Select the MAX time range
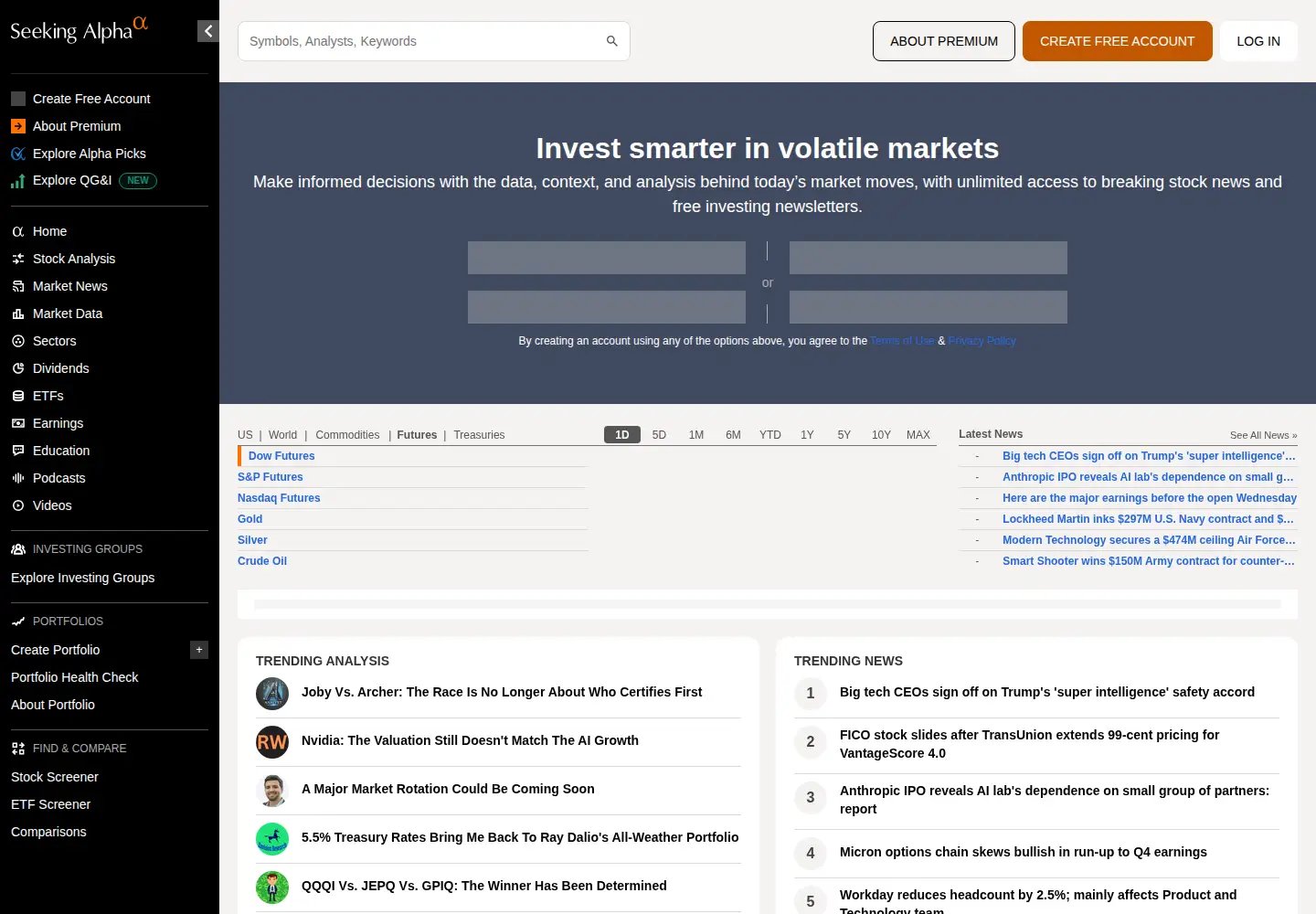The height and width of the screenshot is (914, 1316). pyautogui.click(x=918, y=435)
